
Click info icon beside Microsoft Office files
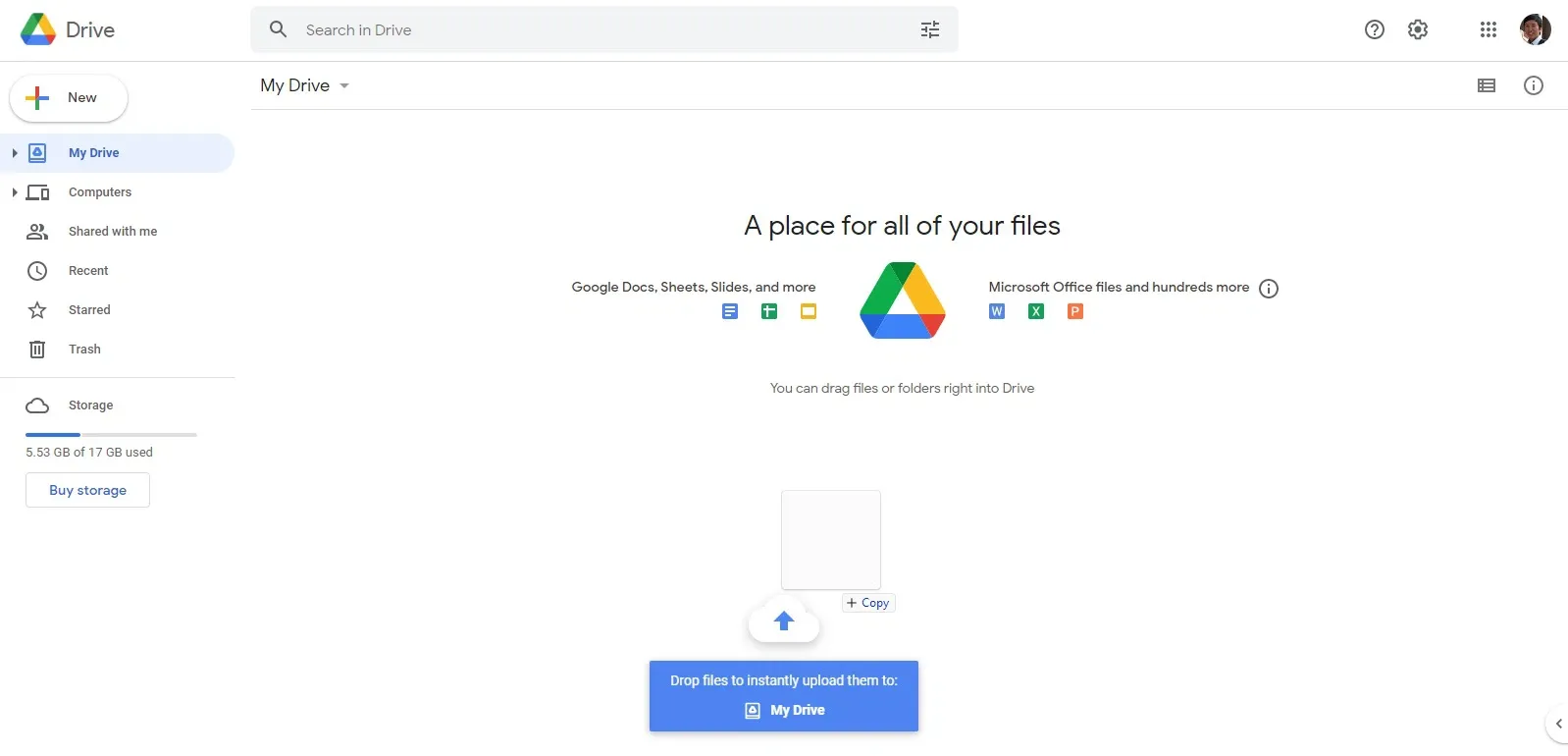pos(1269,289)
